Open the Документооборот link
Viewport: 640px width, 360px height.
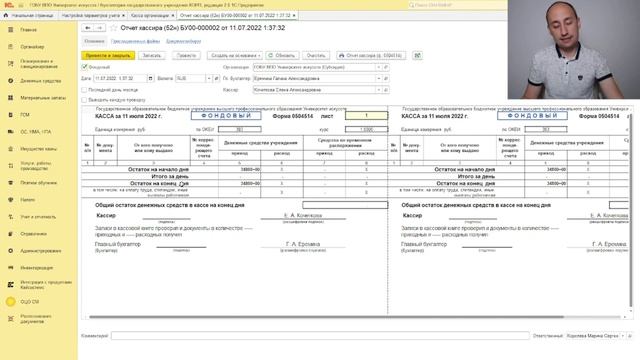coord(184,41)
